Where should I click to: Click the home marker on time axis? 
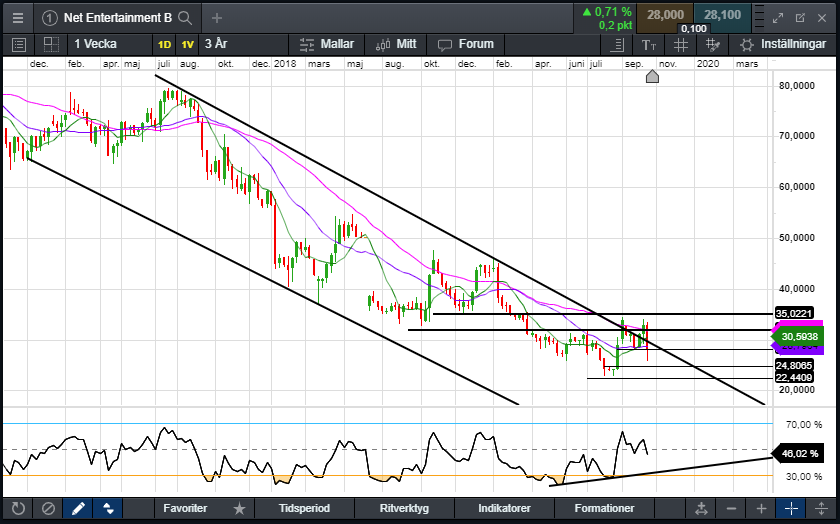(x=652, y=77)
